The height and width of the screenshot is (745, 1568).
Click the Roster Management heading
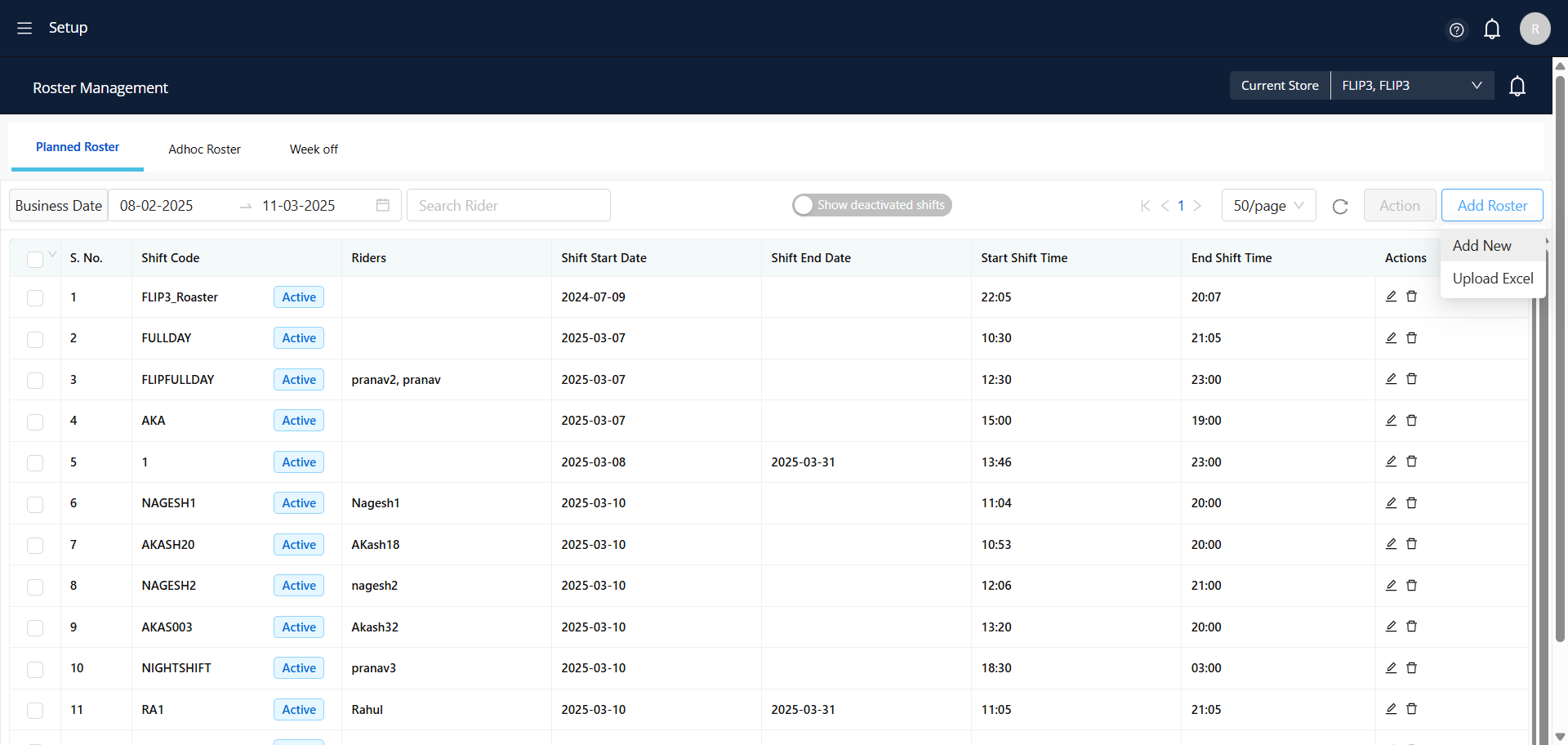tap(100, 87)
